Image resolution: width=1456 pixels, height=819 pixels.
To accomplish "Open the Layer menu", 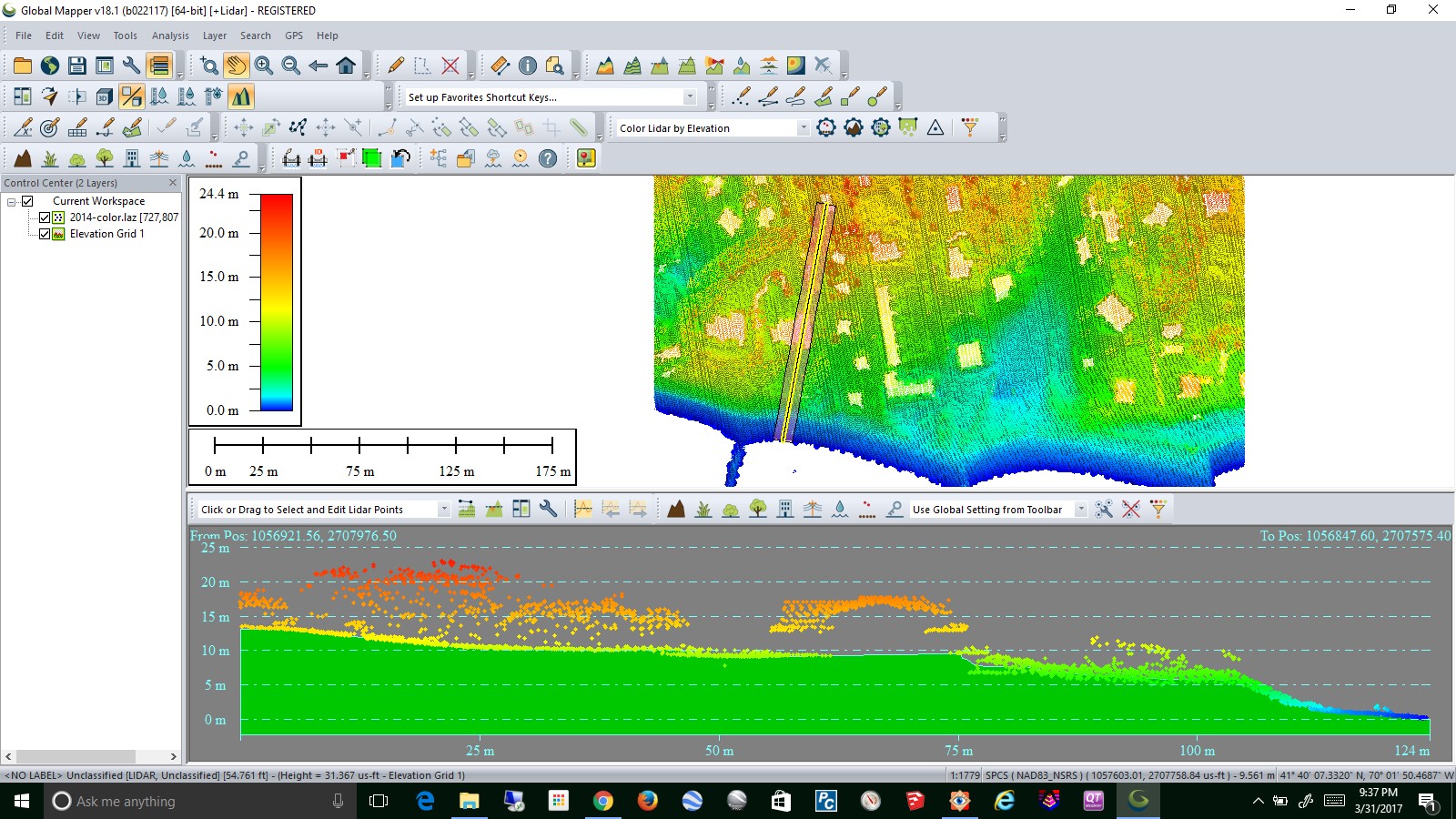I will [215, 35].
